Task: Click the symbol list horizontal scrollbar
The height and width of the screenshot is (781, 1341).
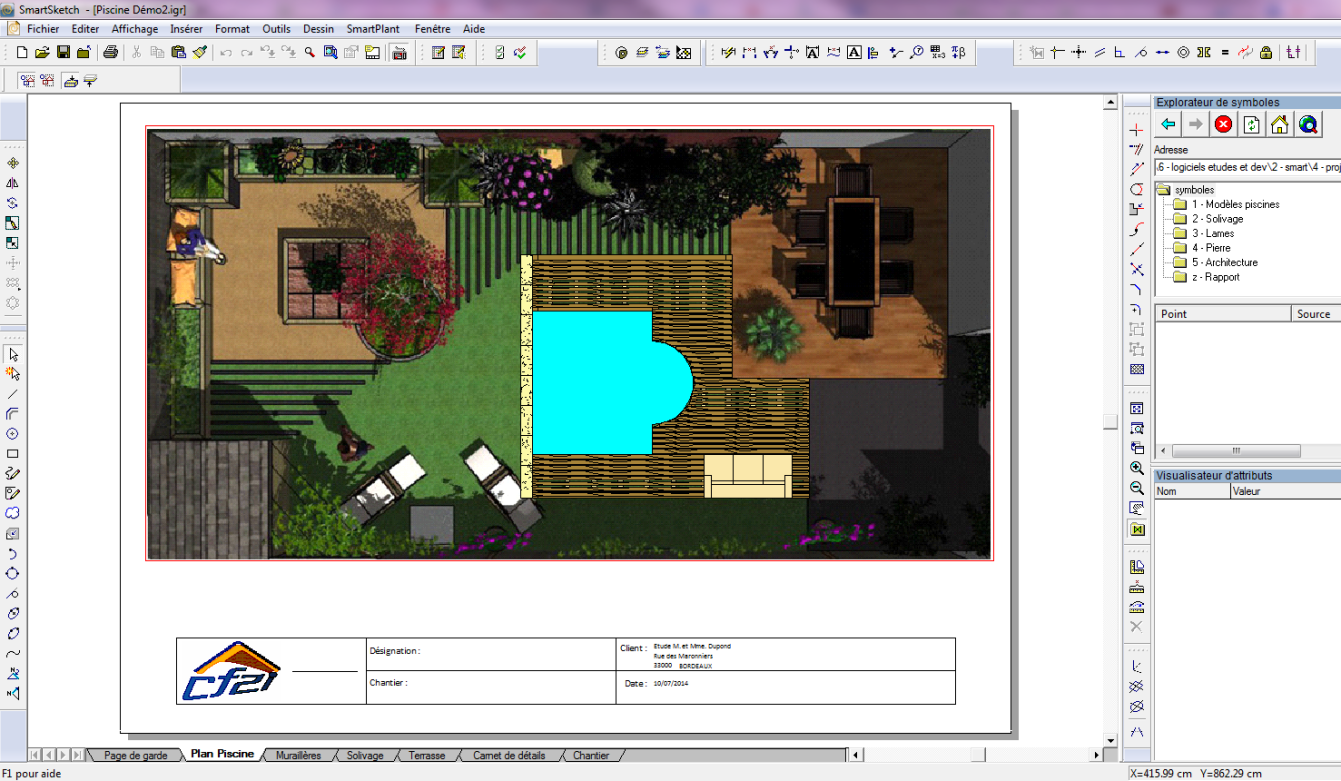Action: click(x=1248, y=451)
